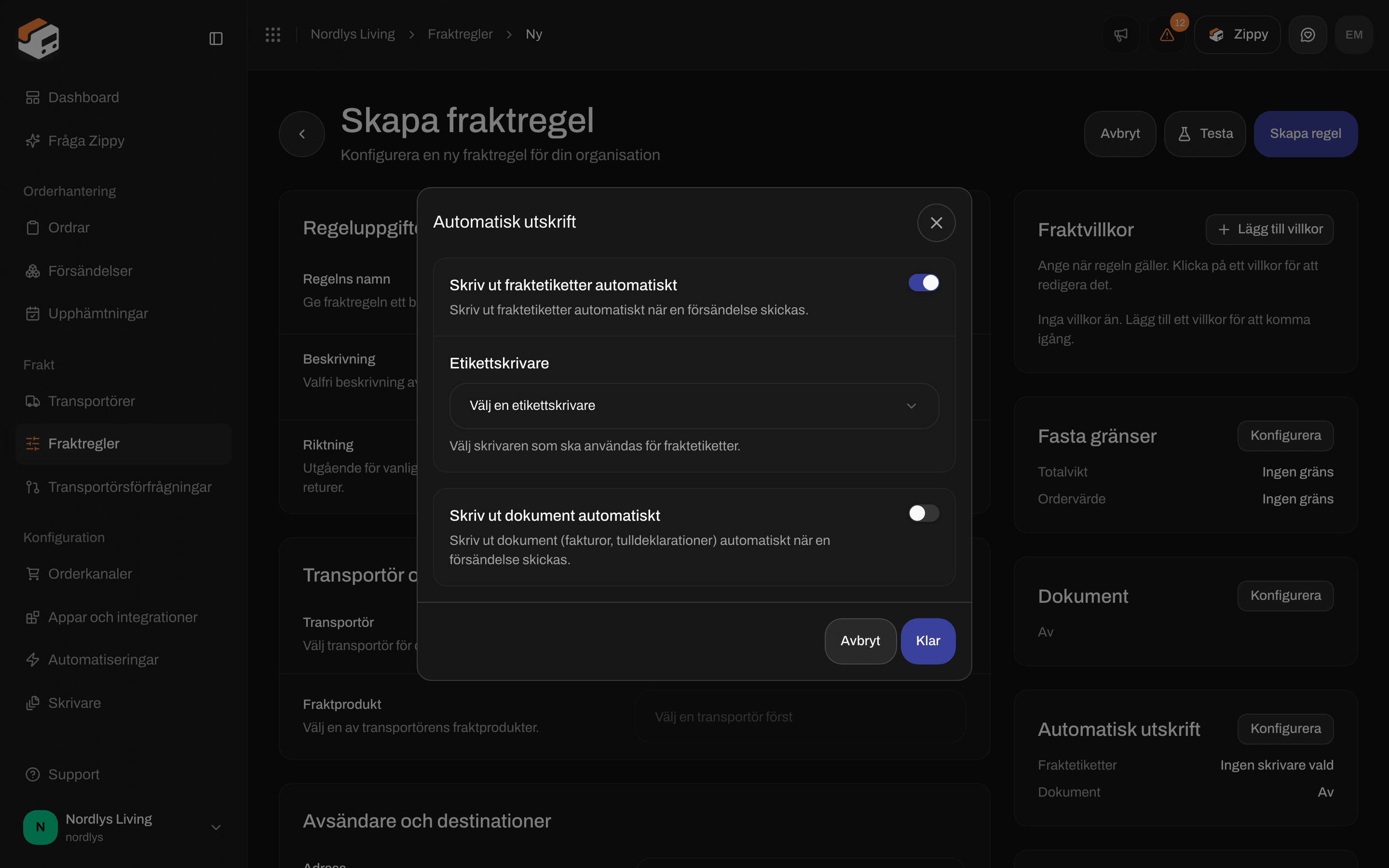This screenshot has width=1389, height=868.
Task: Click the Ingen skrivare vald value
Action: pyautogui.click(x=1277, y=765)
